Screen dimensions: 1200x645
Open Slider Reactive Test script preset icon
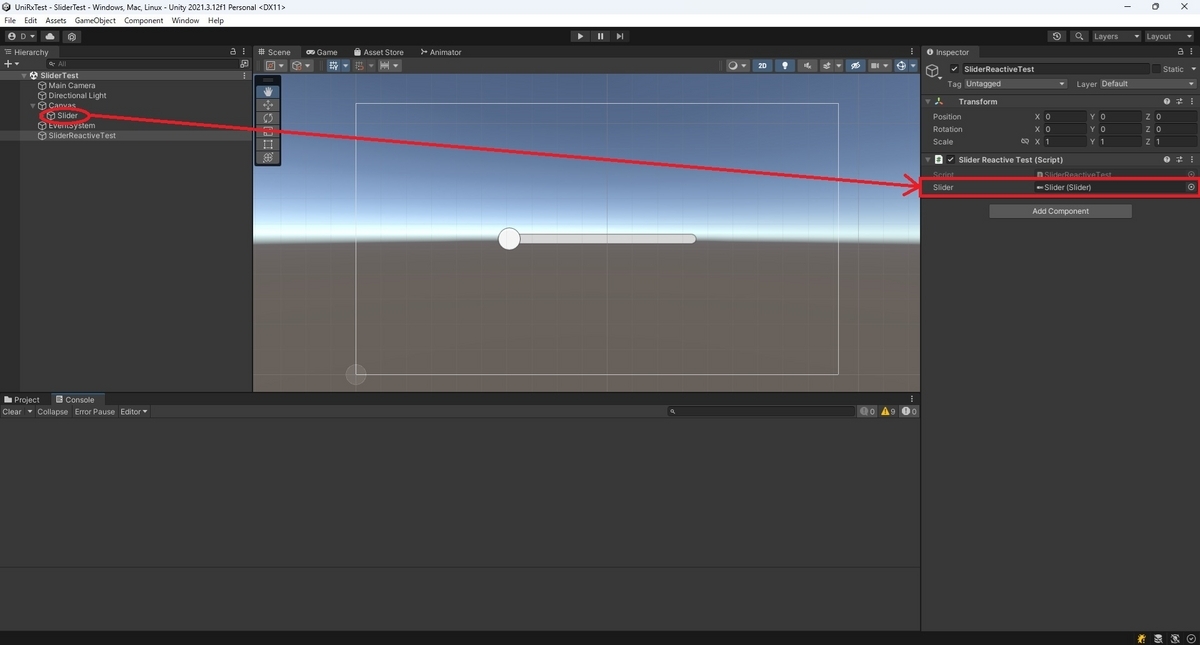point(1179,160)
